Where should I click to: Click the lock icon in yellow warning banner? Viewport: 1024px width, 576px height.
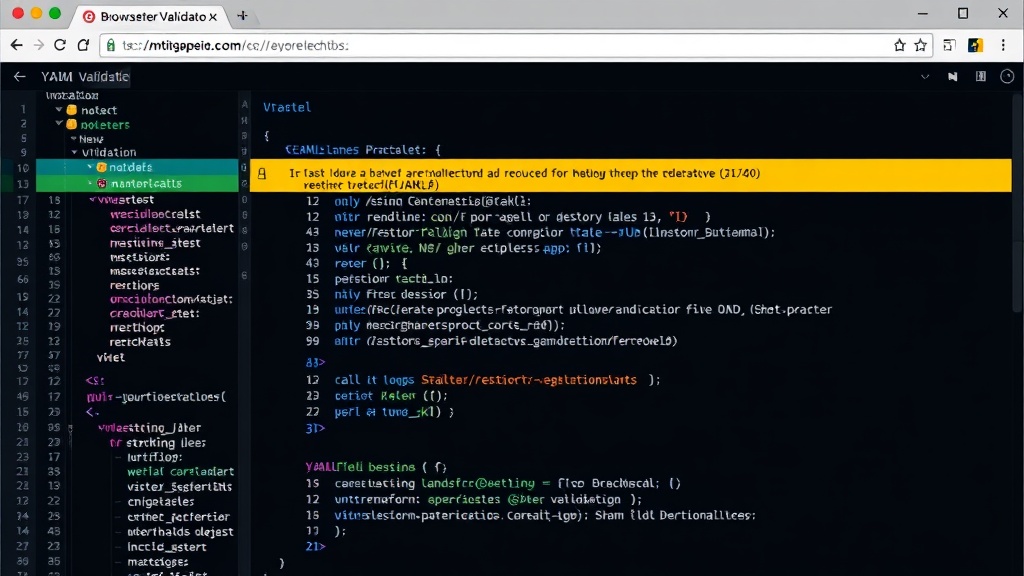tap(262, 174)
